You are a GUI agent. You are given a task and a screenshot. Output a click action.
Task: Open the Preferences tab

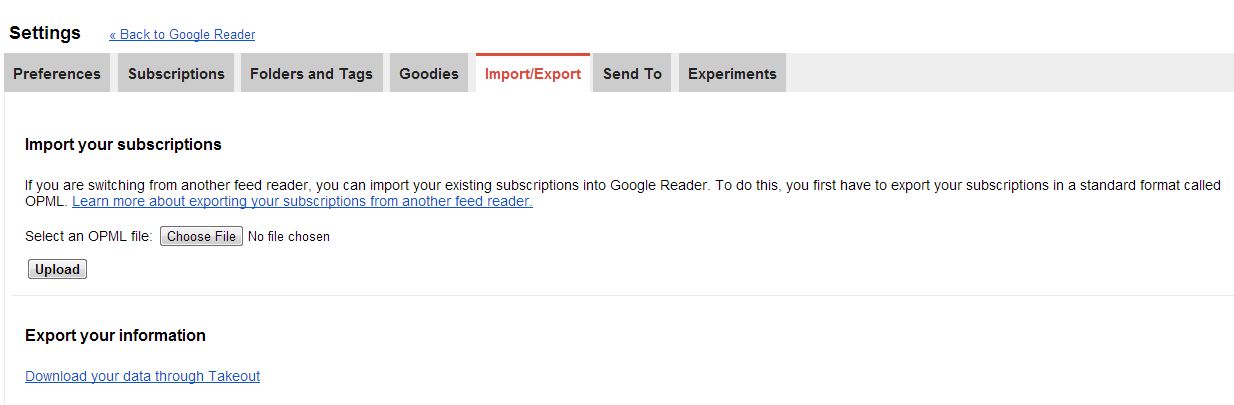(x=57, y=74)
